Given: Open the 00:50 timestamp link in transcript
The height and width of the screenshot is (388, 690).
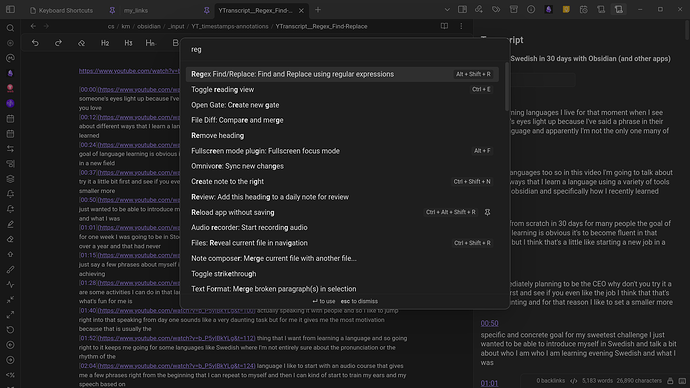Looking at the screenshot, I should (489, 323).
